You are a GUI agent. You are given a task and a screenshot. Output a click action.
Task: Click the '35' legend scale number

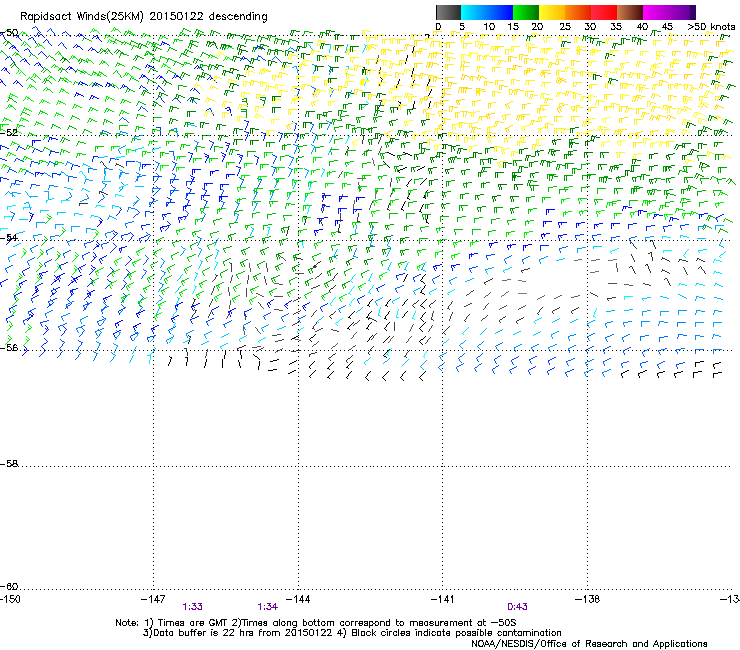tap(616, 27)
